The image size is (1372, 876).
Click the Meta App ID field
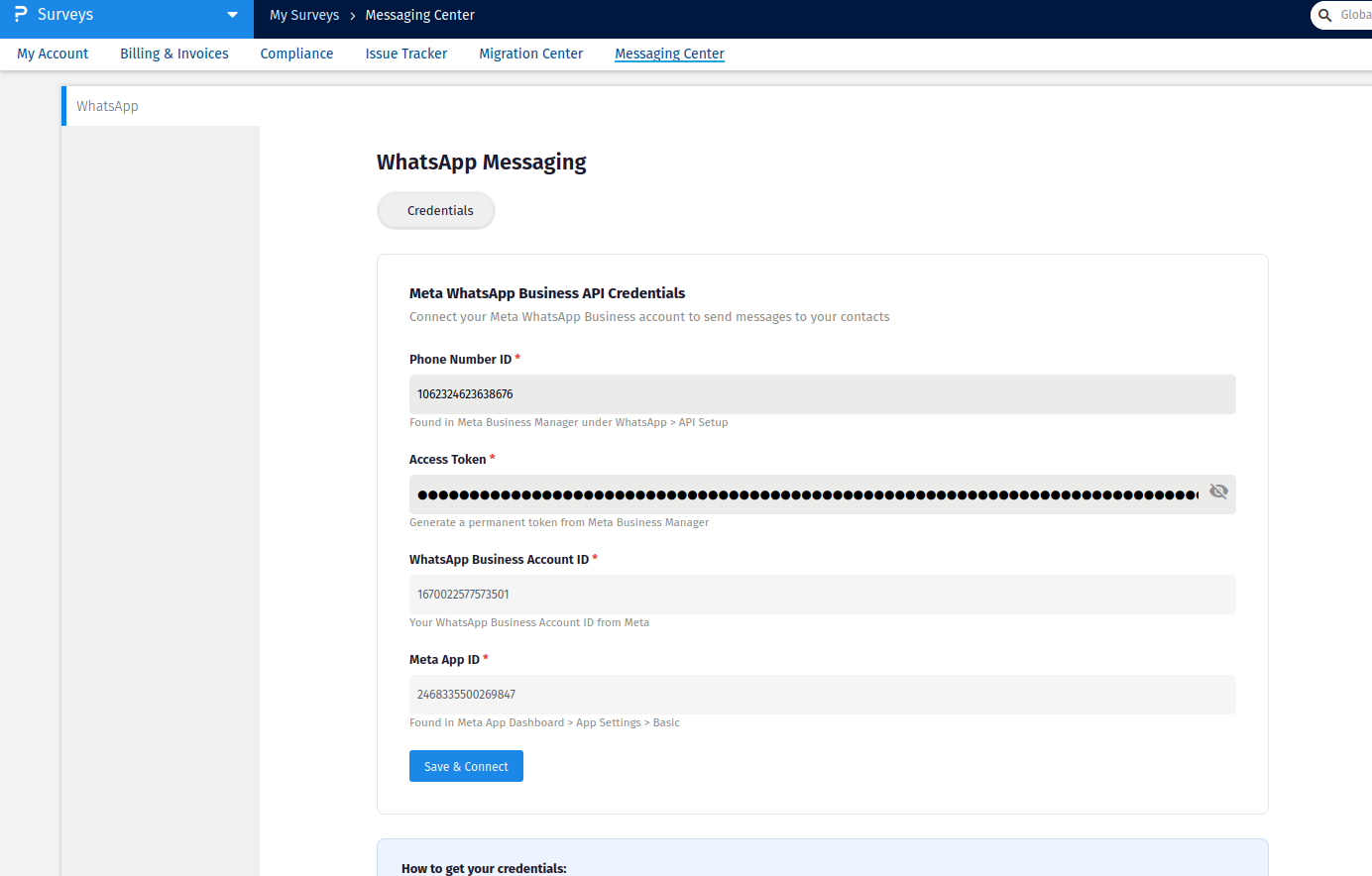(822, 695)
